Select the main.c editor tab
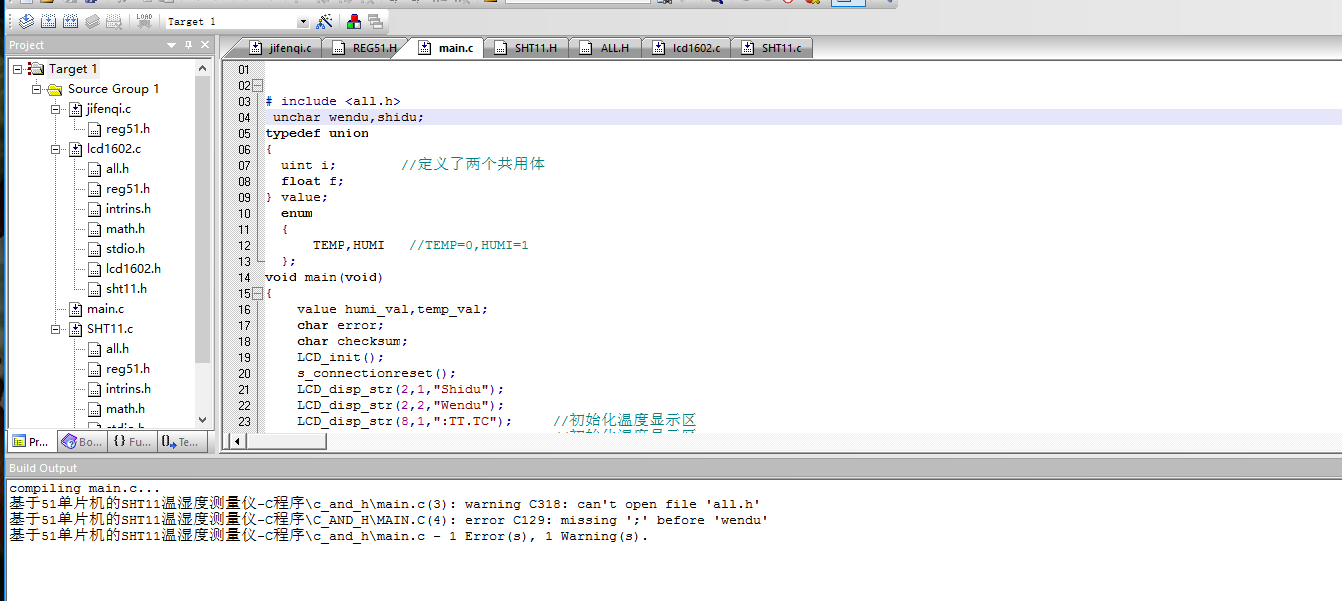This screenshot has height=601, width=1342. point(447,48)
